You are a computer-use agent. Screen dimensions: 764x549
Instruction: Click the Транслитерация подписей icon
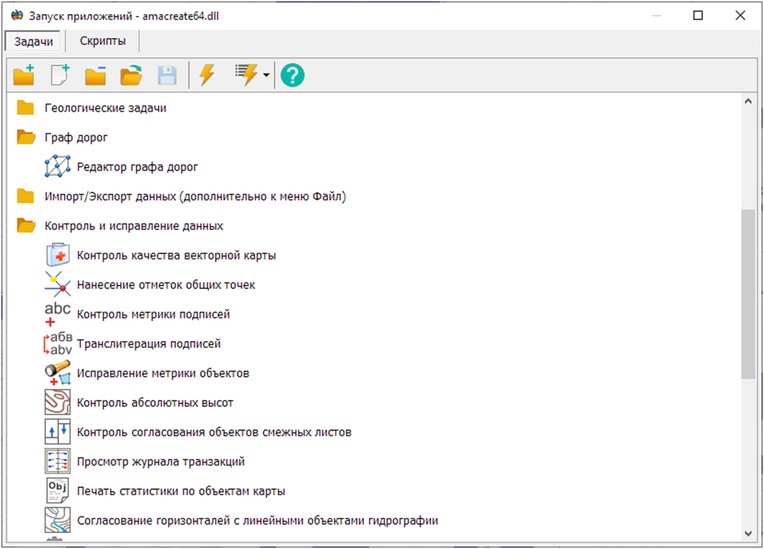coord(58,344)
